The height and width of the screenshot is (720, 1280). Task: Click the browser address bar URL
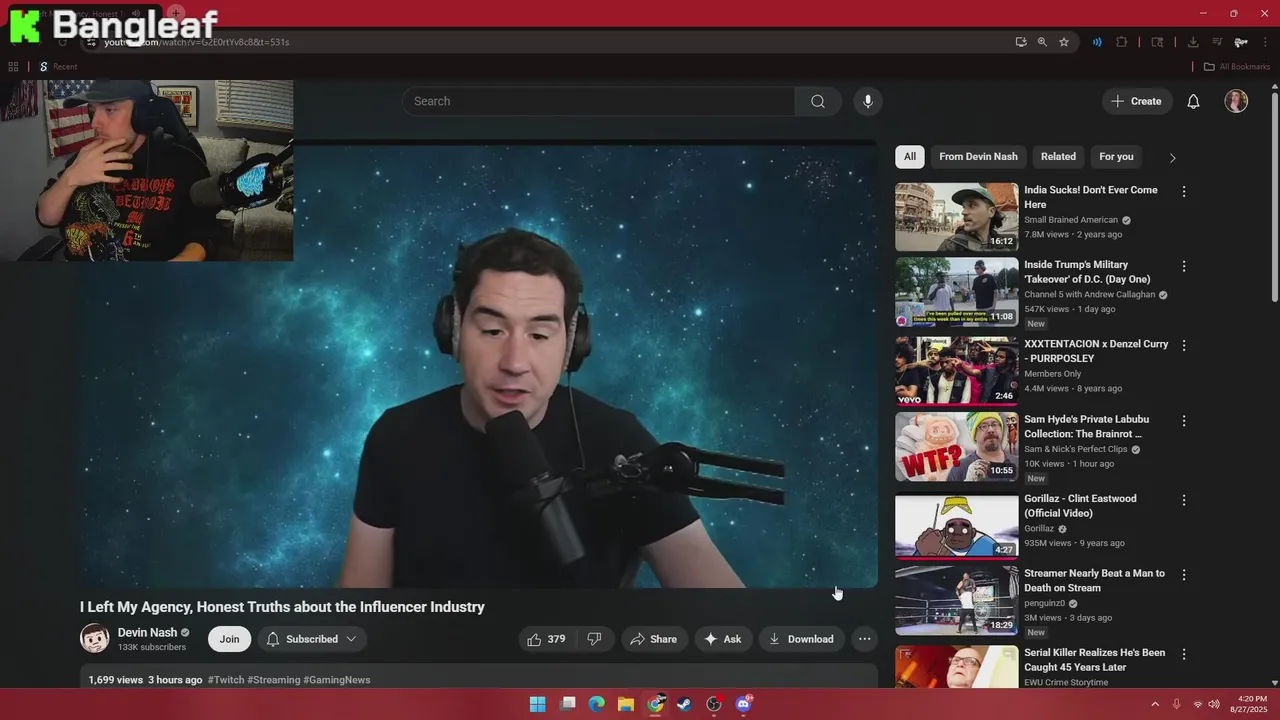tap(197, 42)
